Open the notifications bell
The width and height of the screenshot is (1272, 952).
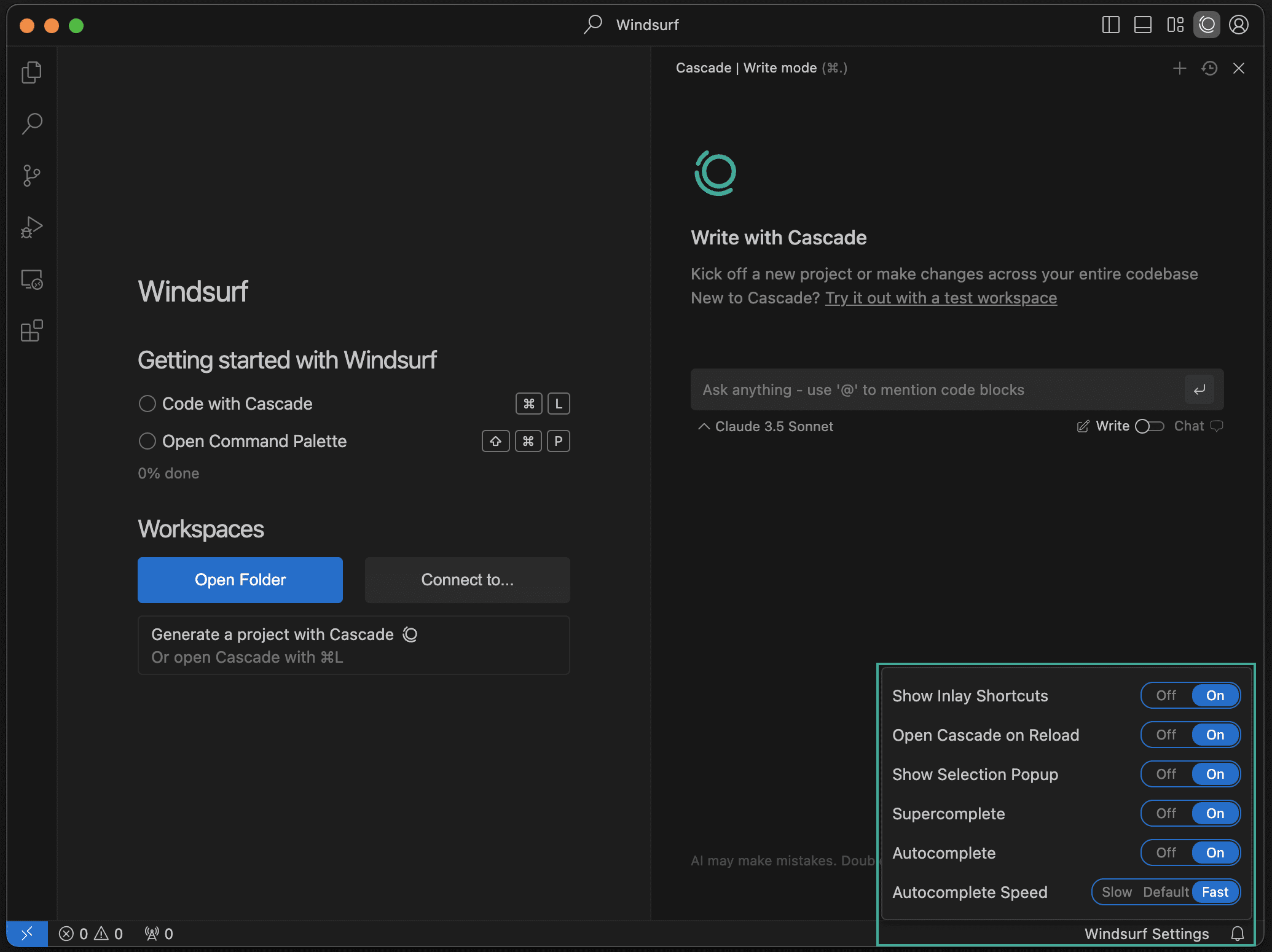tap(1238, 934)
